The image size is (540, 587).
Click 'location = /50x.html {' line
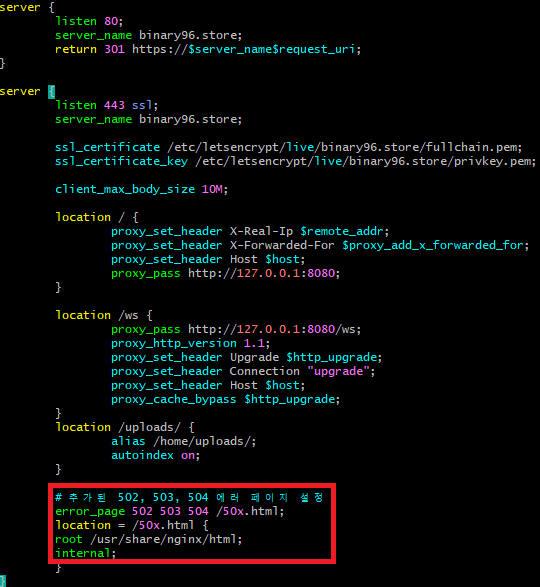[x=132, y=525]
